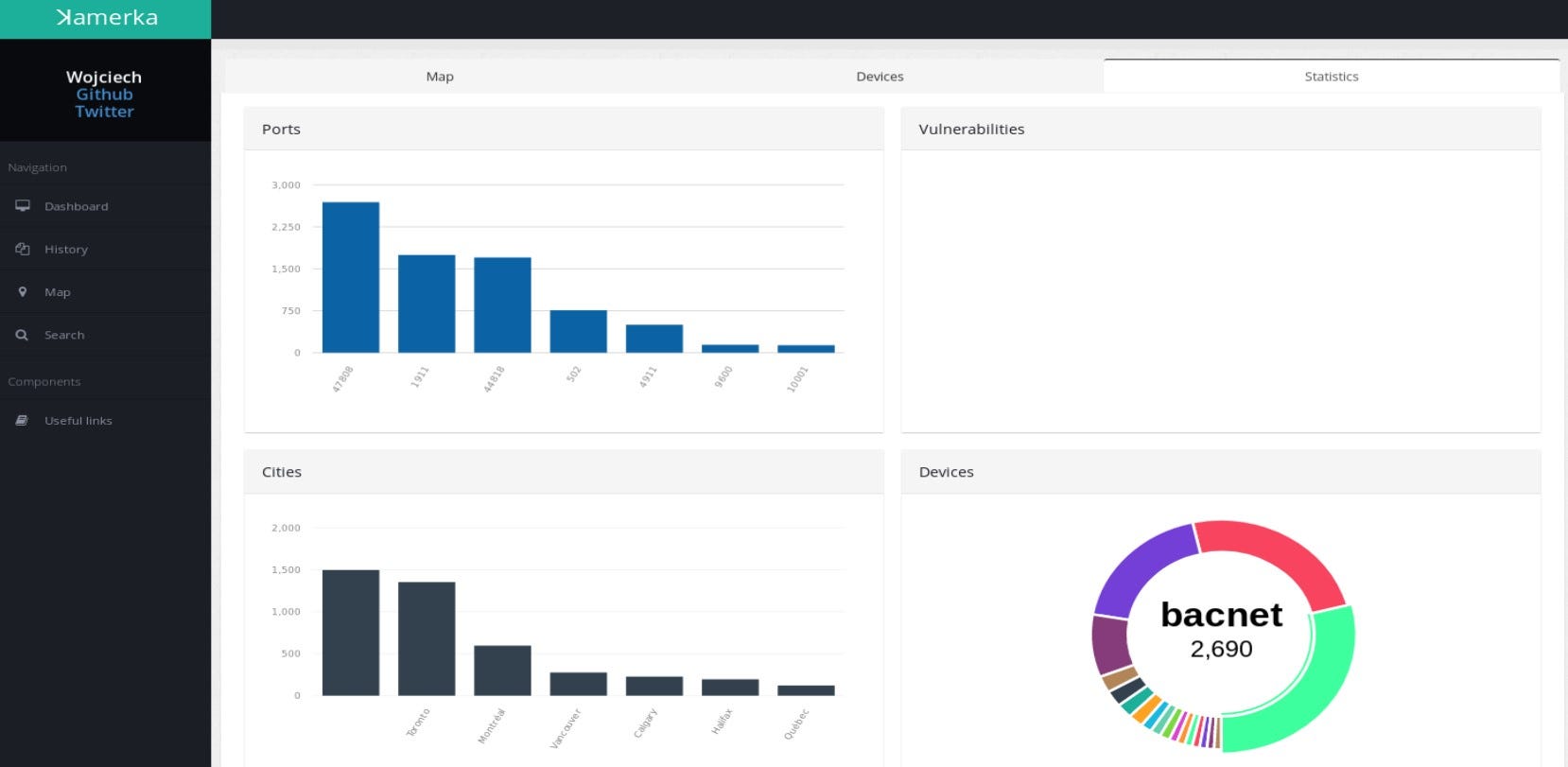
Task: Switch to the Map tab
Action: [440, 77]
